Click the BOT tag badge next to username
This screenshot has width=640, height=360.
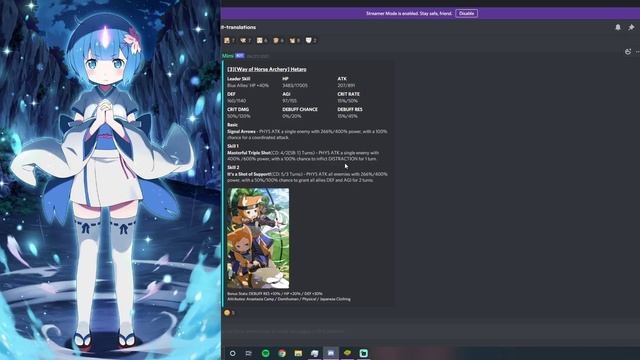240,56
